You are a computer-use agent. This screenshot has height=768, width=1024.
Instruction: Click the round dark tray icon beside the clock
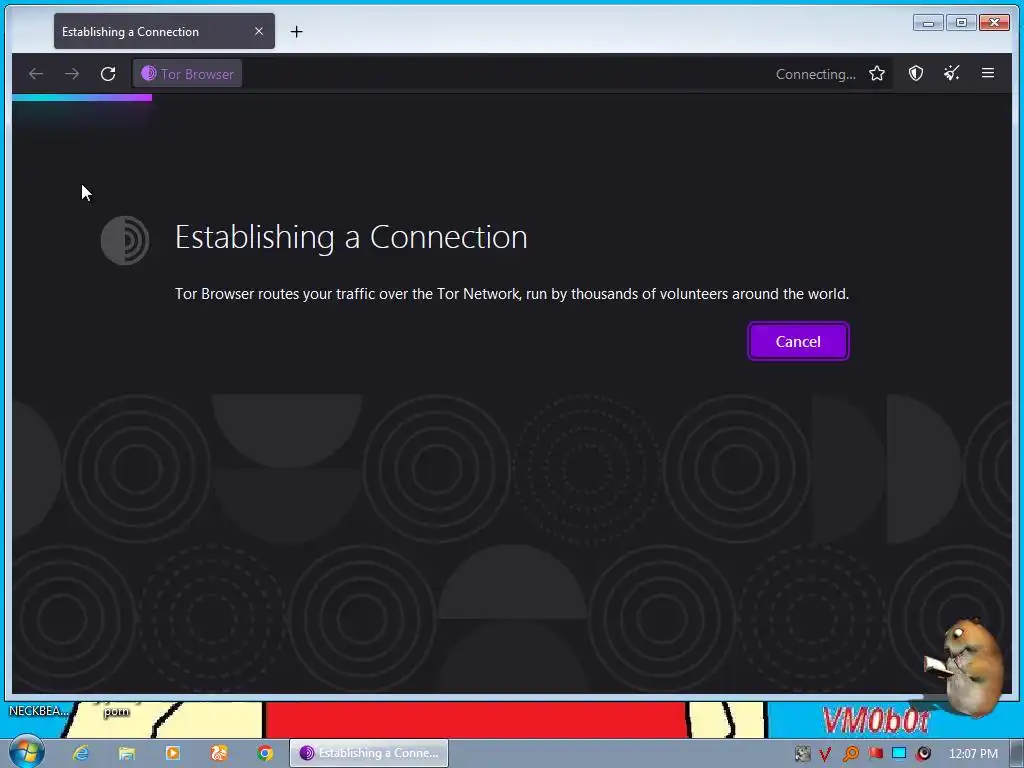923,754
